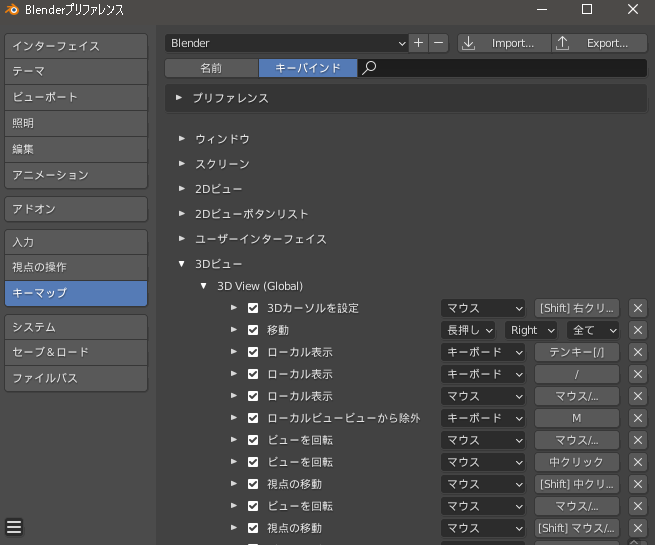Screen dimensions: 655x545
Task: Open the インターフェイス preferences section
Action: 76,46
